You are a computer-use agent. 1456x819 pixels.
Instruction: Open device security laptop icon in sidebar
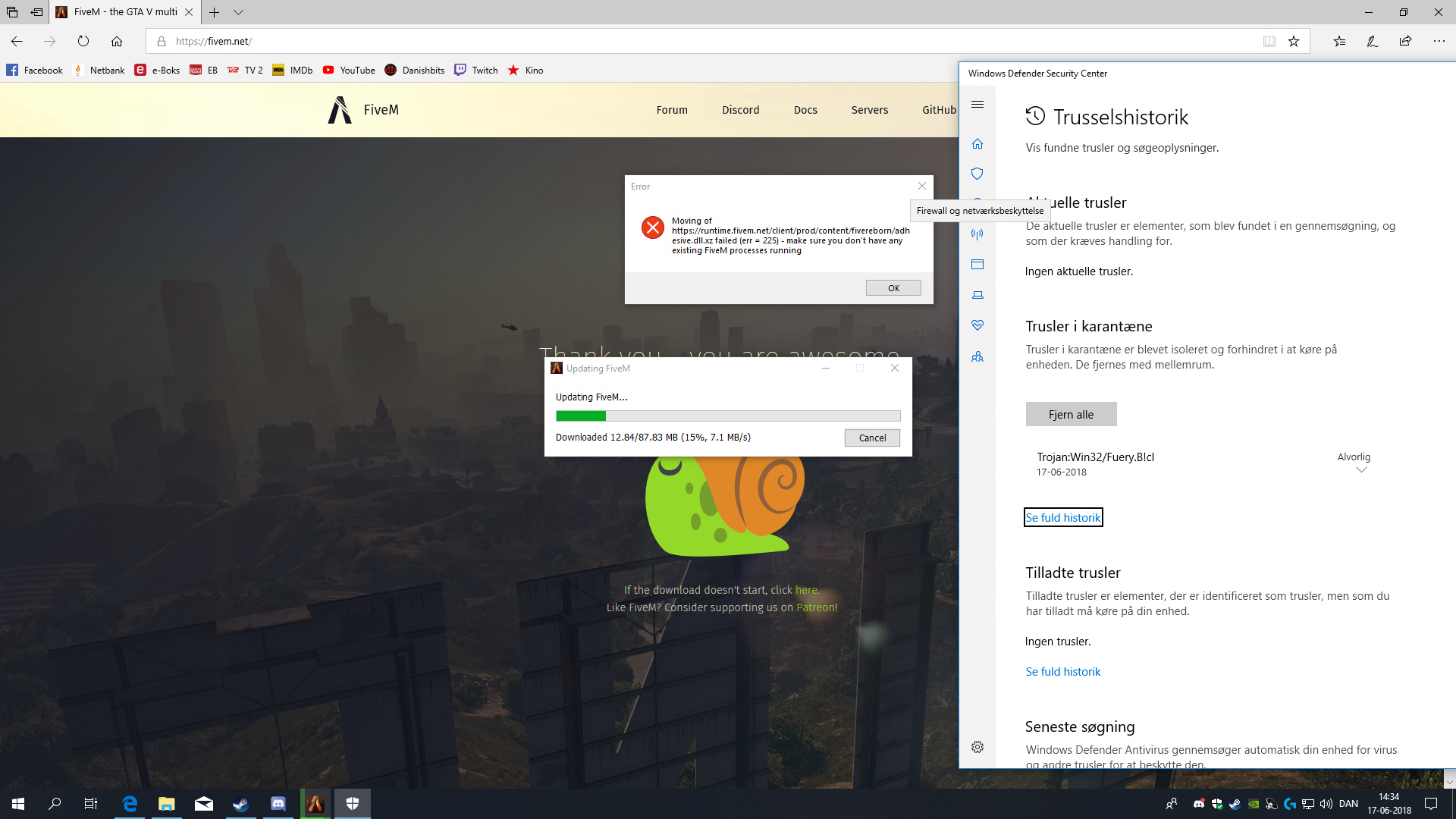point(977,295)
